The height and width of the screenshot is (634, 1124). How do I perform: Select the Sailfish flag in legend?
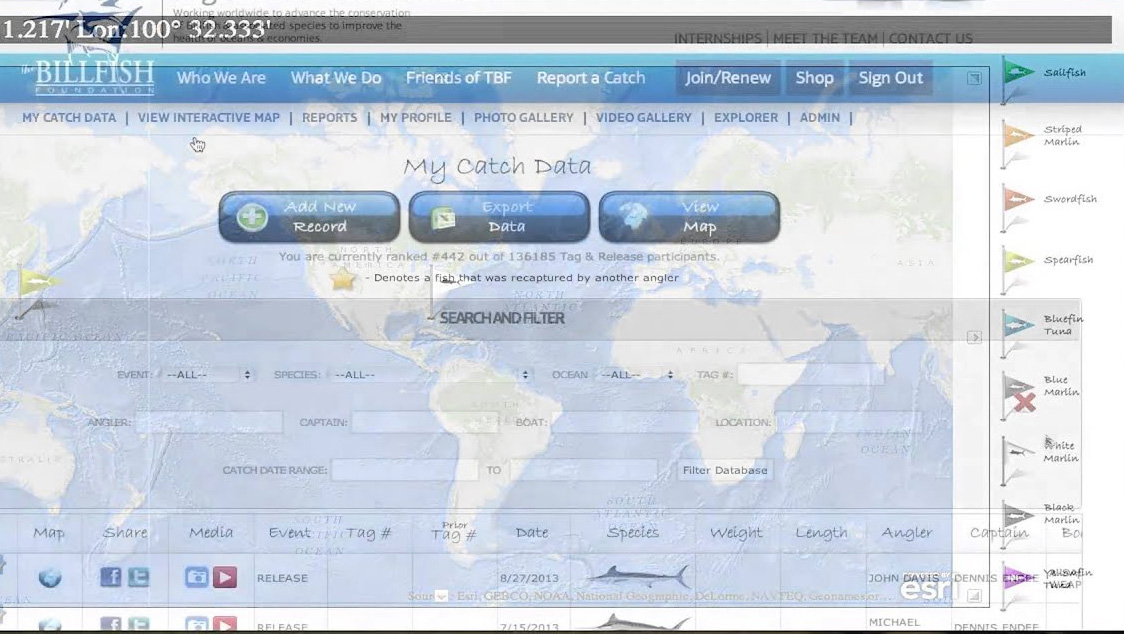coord(1018,73)
